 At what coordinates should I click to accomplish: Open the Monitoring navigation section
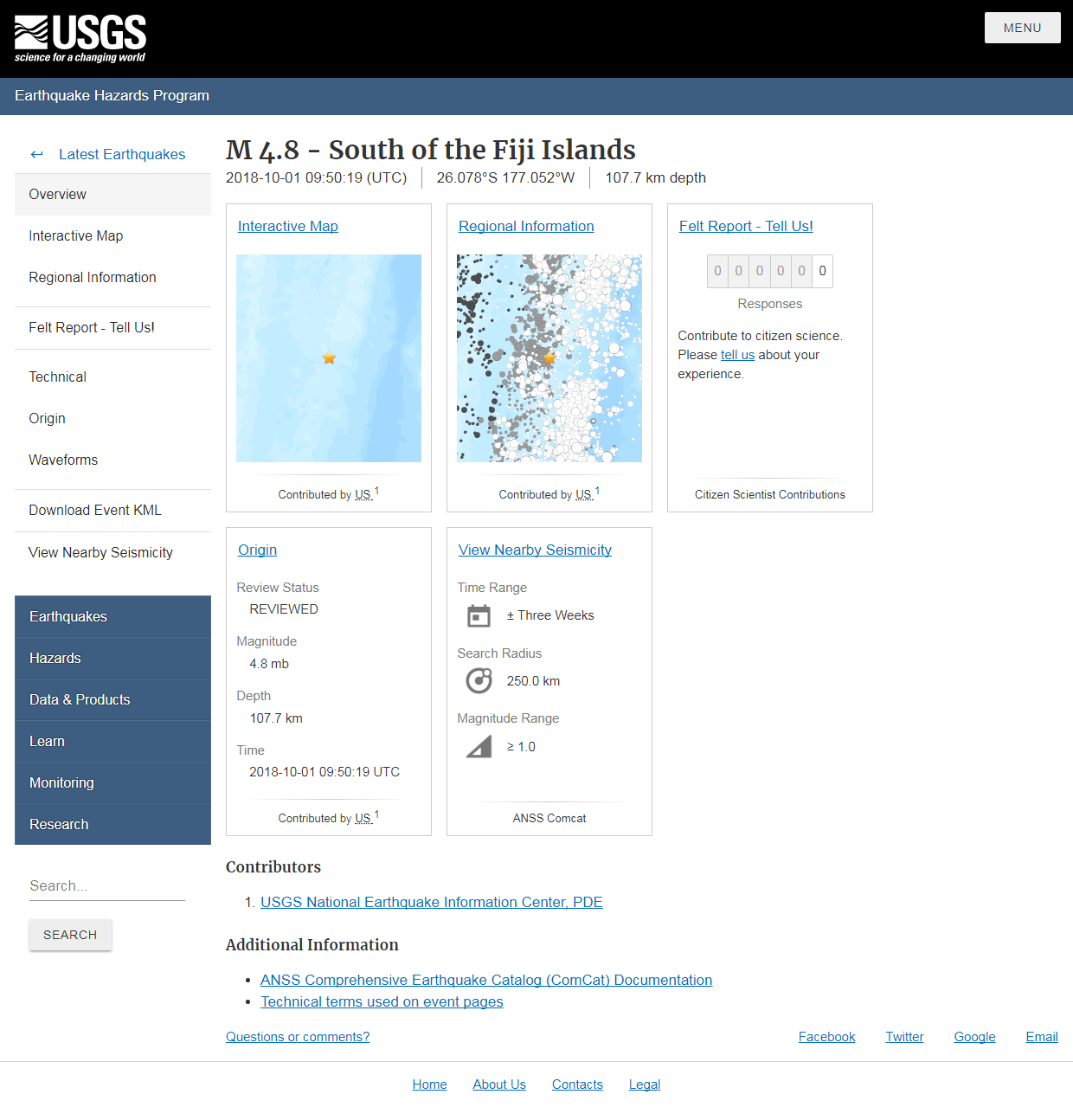pos(112,782)
